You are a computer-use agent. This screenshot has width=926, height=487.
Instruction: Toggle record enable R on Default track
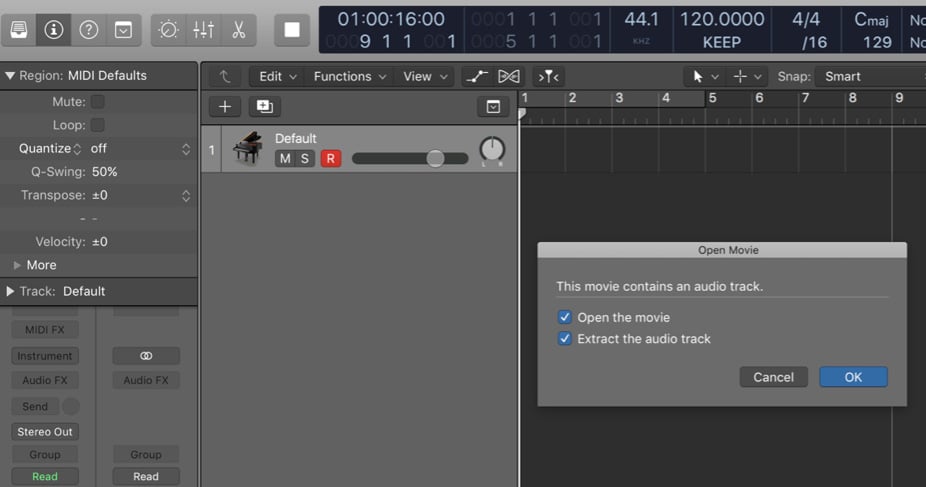click(331, 158)
